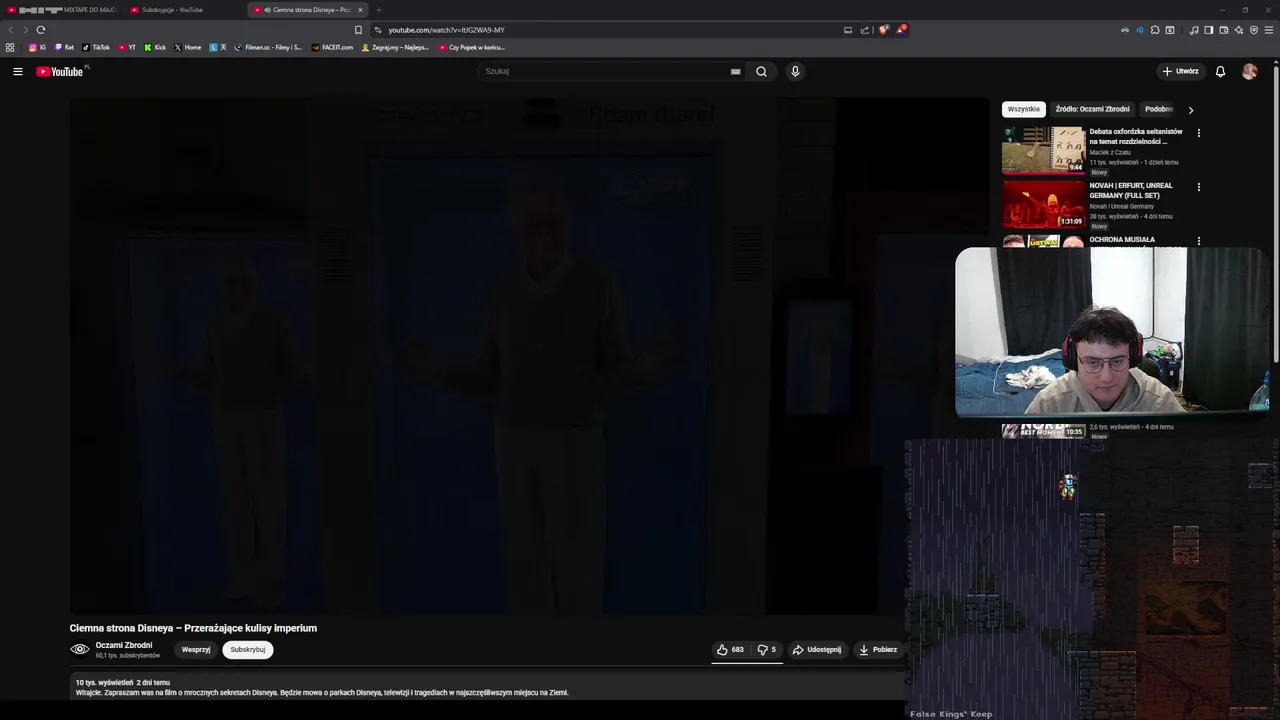Open the new tab with plus button
Viewport: 1280px width, 720px height.
coord(378,10)
